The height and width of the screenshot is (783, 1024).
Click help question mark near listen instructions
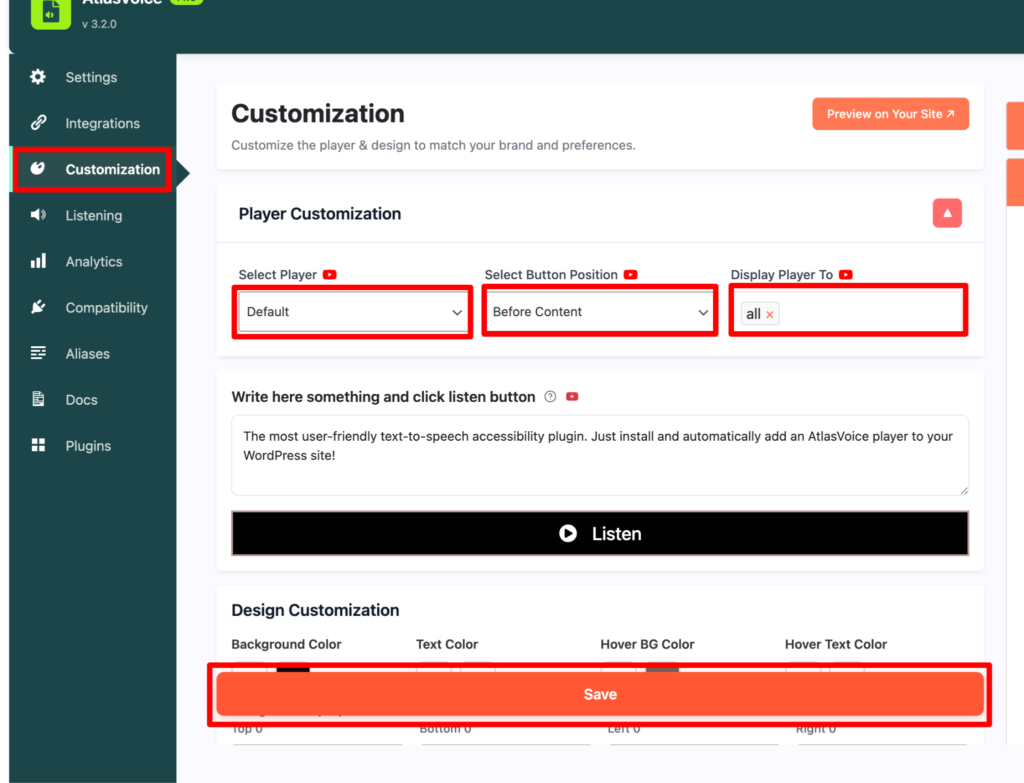[x=551, y=396]
